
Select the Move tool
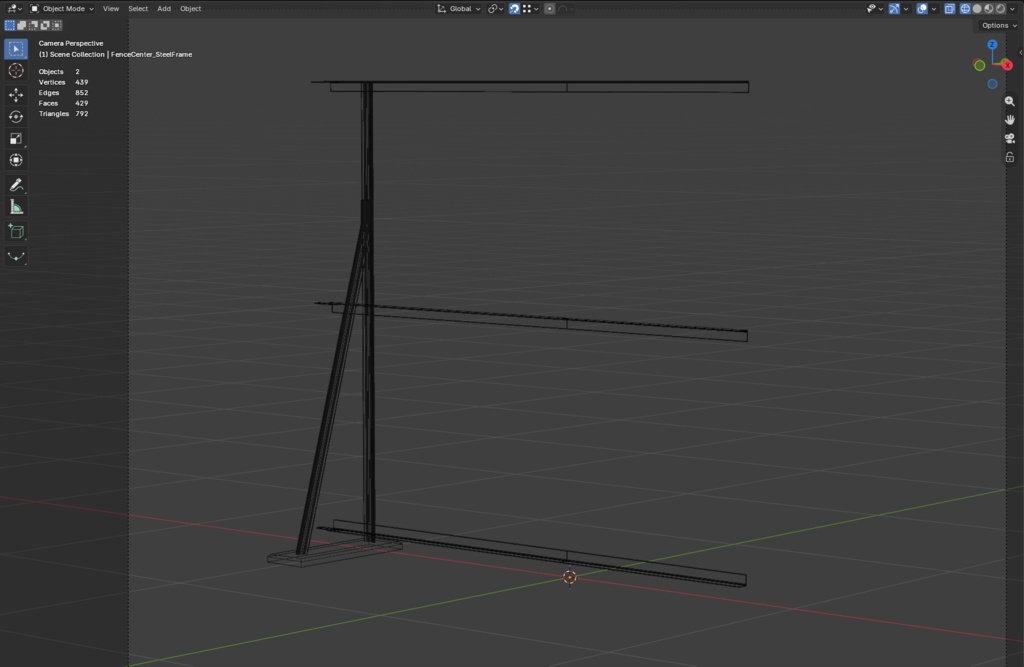[x=16, y=95]
